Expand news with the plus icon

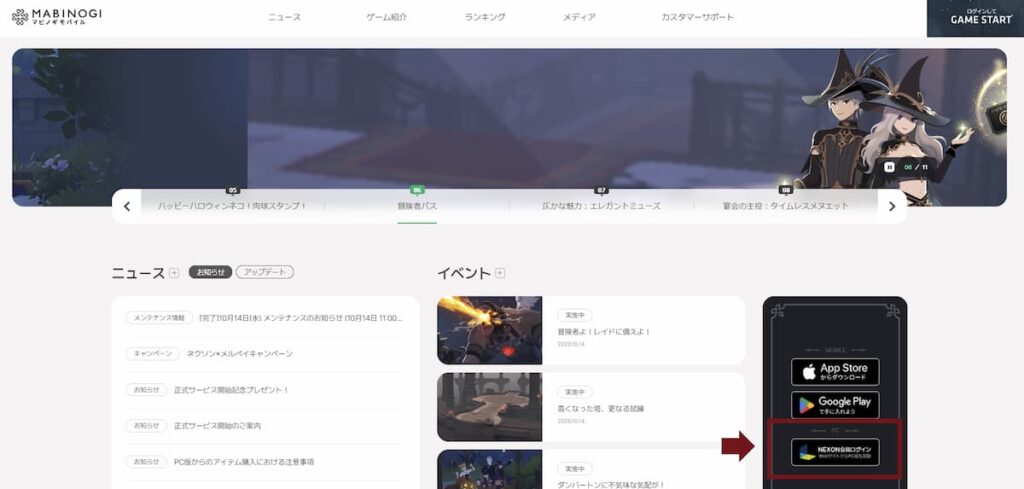tap(174, 273)
